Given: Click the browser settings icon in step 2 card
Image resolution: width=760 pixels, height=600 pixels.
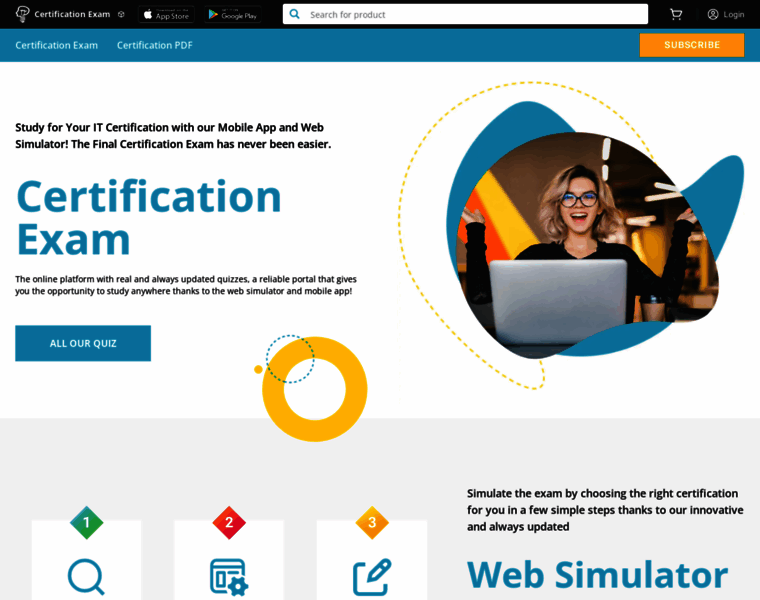Looking at the screenshot, I should pyautogui.click(x=229, y=577).
